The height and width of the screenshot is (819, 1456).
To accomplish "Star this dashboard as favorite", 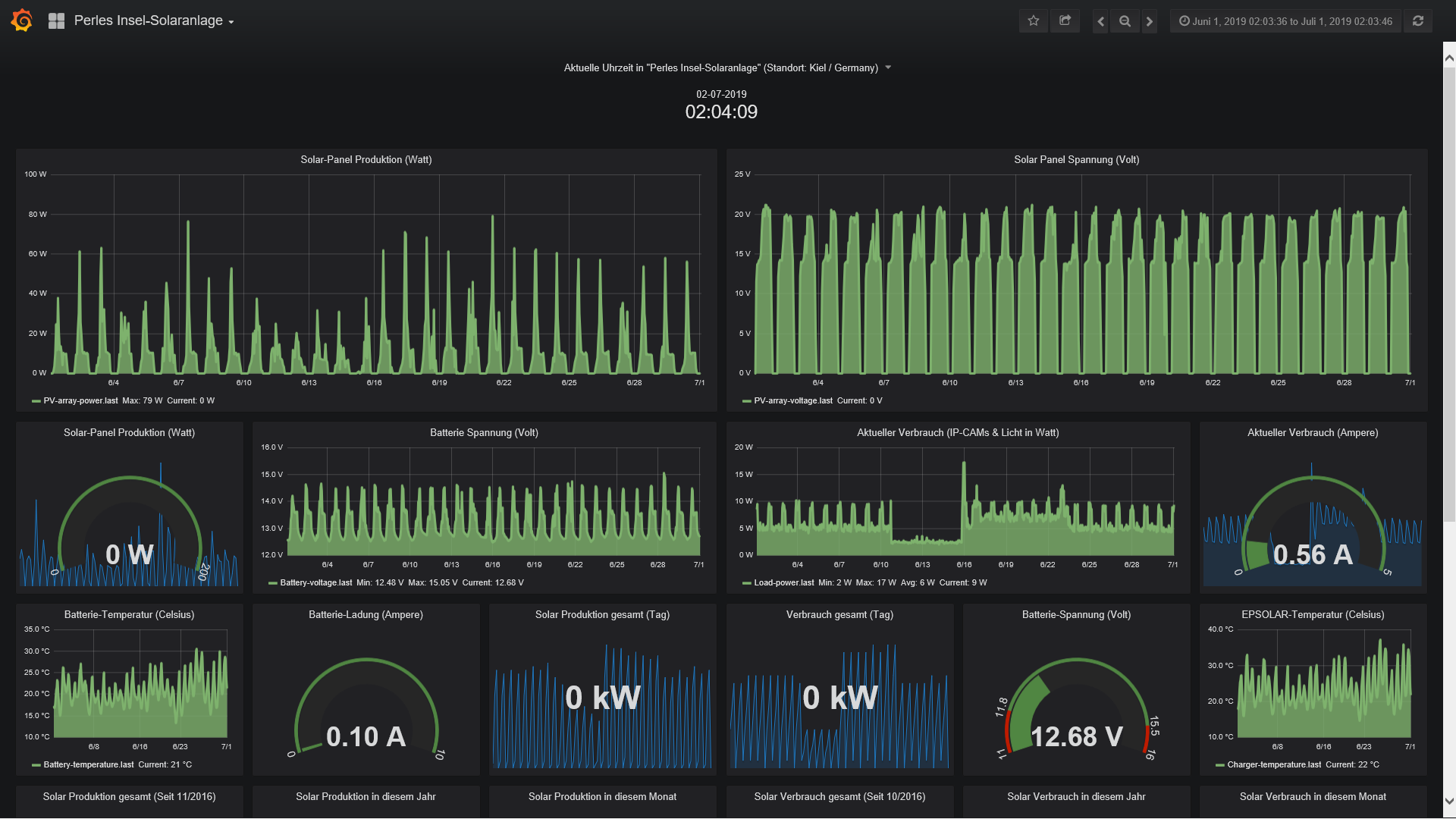I will (x=1033, y=21).
